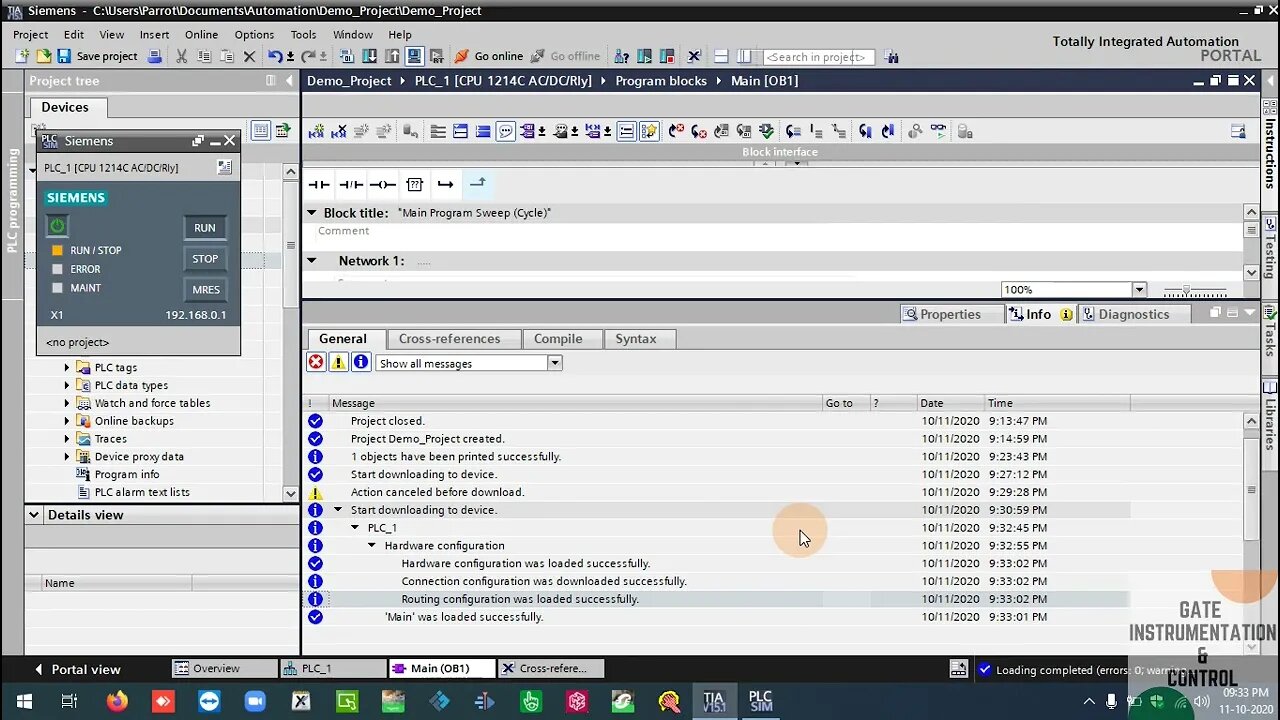Click the Windows Start button

(x=23, y=701)
